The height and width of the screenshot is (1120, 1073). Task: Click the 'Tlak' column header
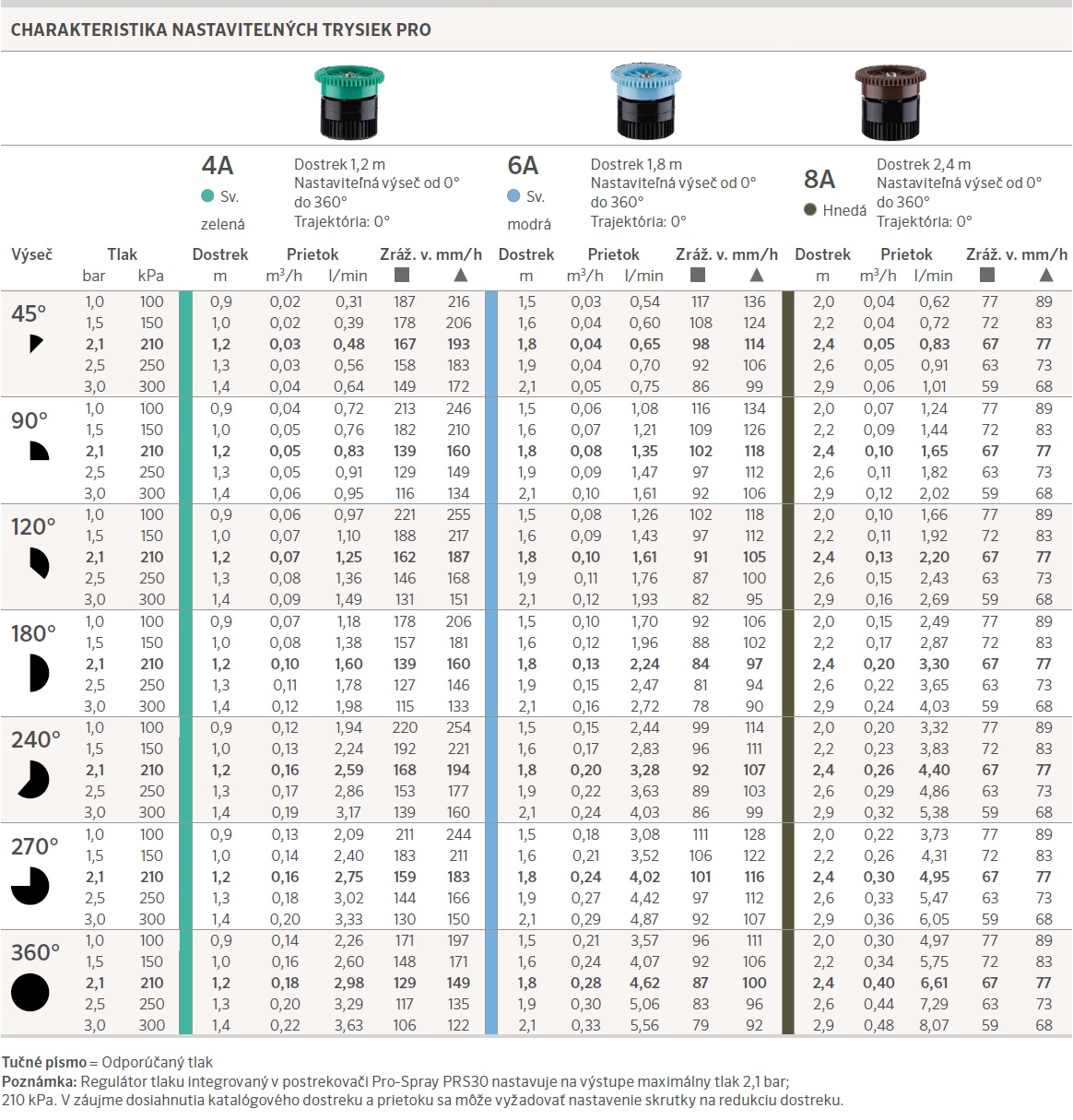pyautogui.click(x=122, y=254)
